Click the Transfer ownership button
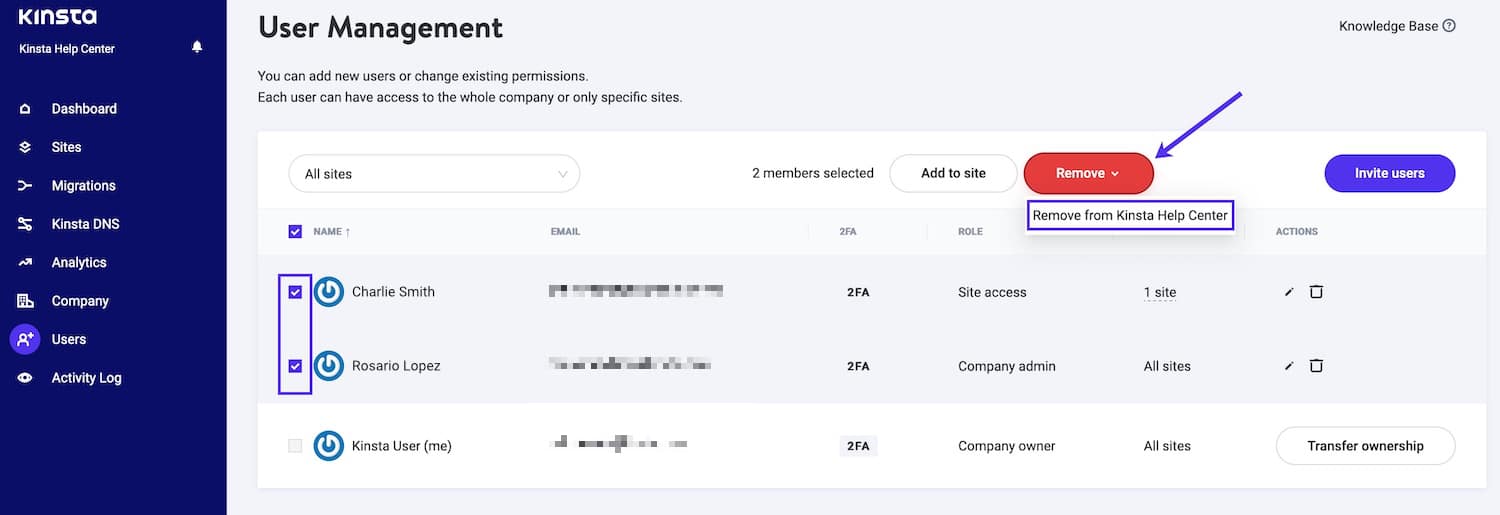The width and height of the screenshot is (1500, 515). pyautogui.click(x=1365, y=446)
